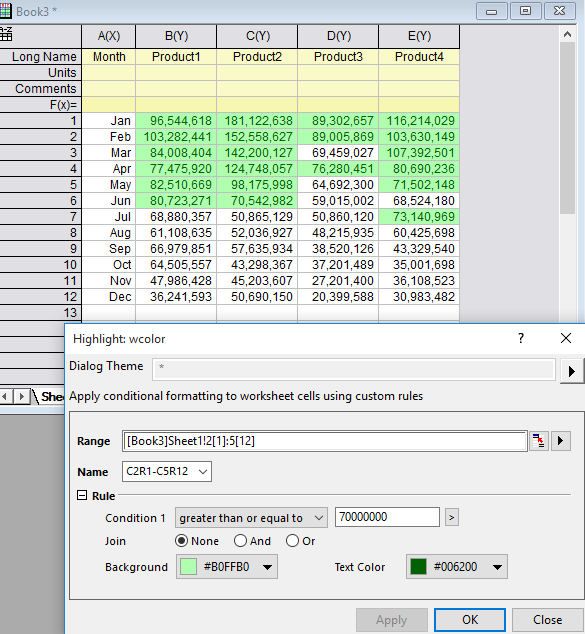Click the dialog help question mark
The width and height of the screenshot is (585, 634).
[x=521, y=338]
